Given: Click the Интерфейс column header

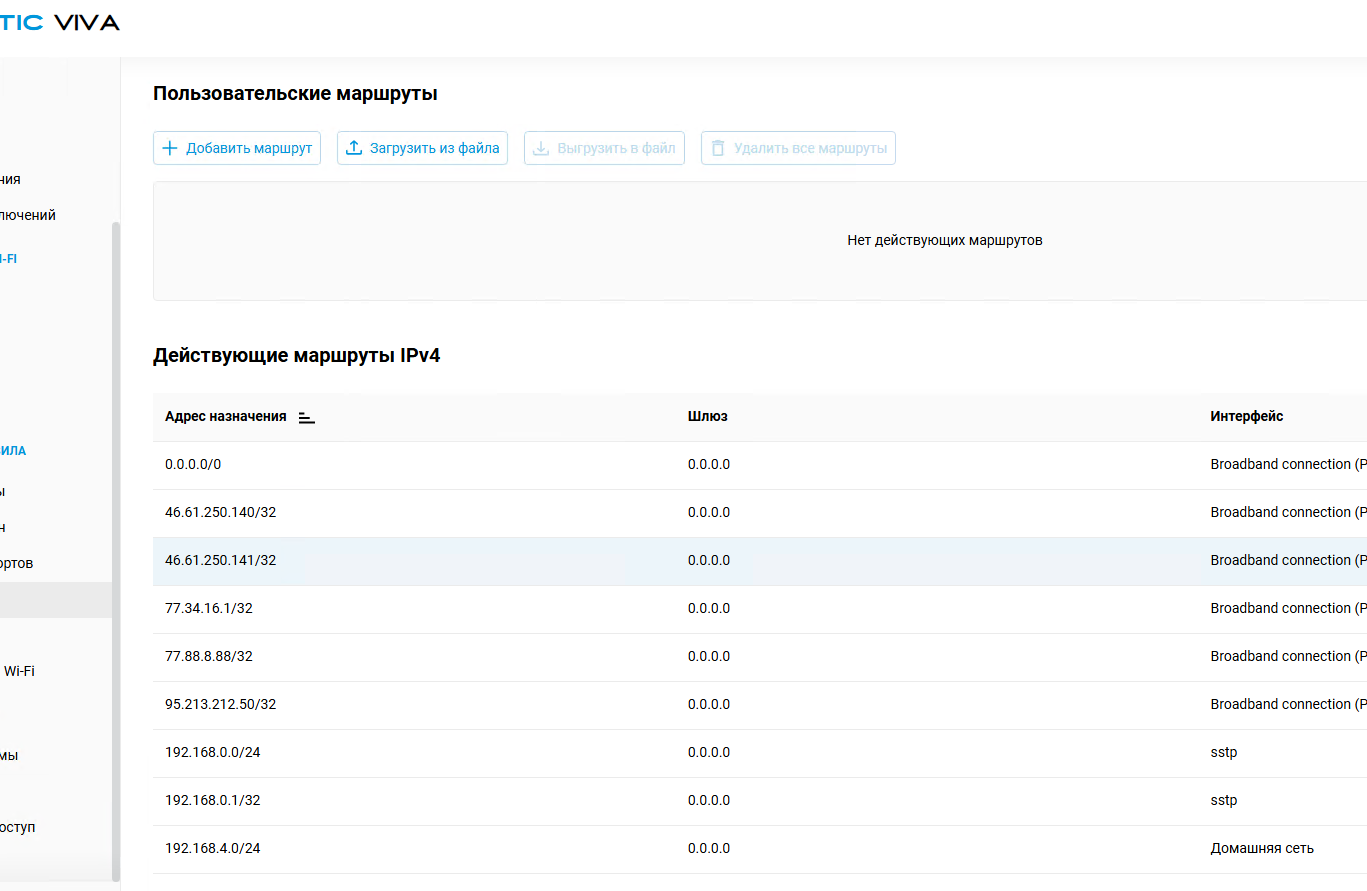Looking at the screenshot, I should [1247, 416].
